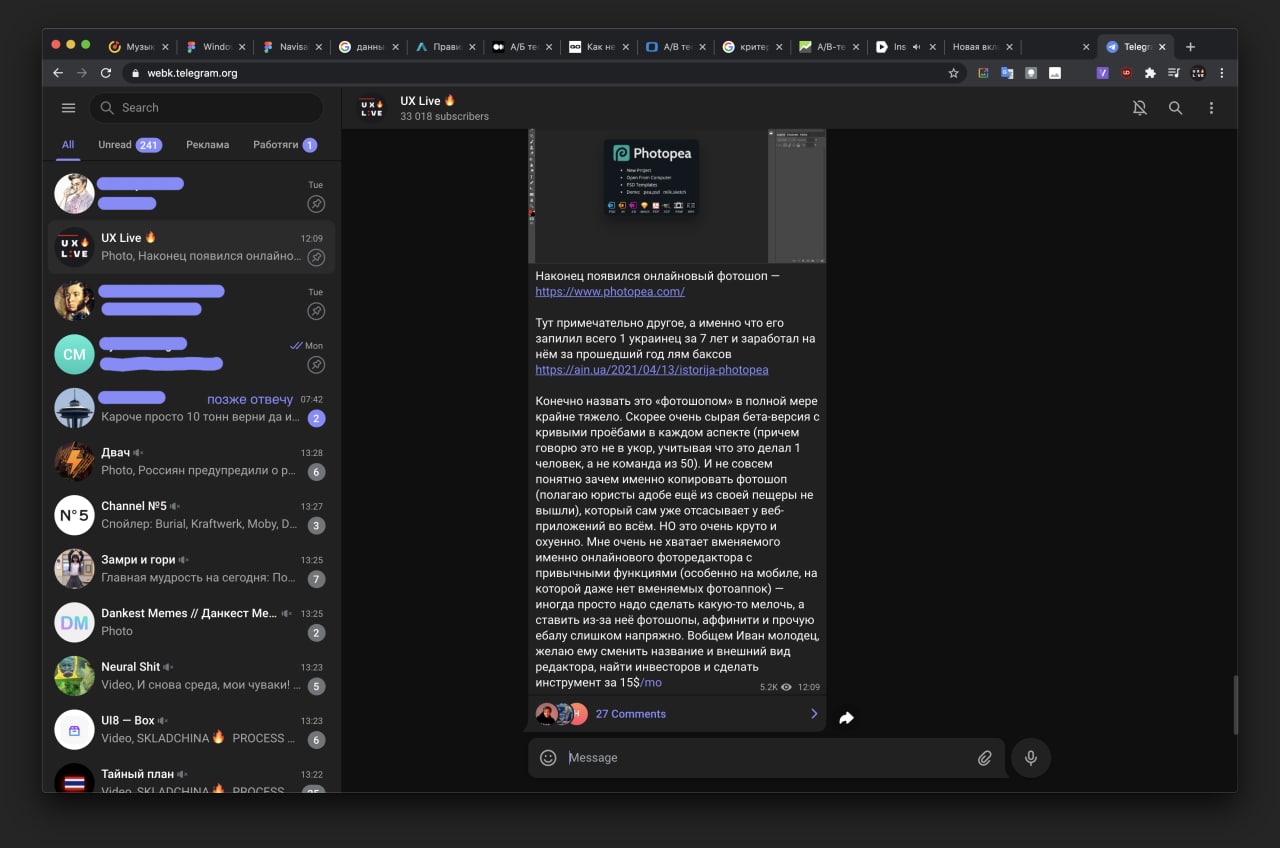
Task: Start voice recording with microphone button
Action: [x=1031, y=758]
